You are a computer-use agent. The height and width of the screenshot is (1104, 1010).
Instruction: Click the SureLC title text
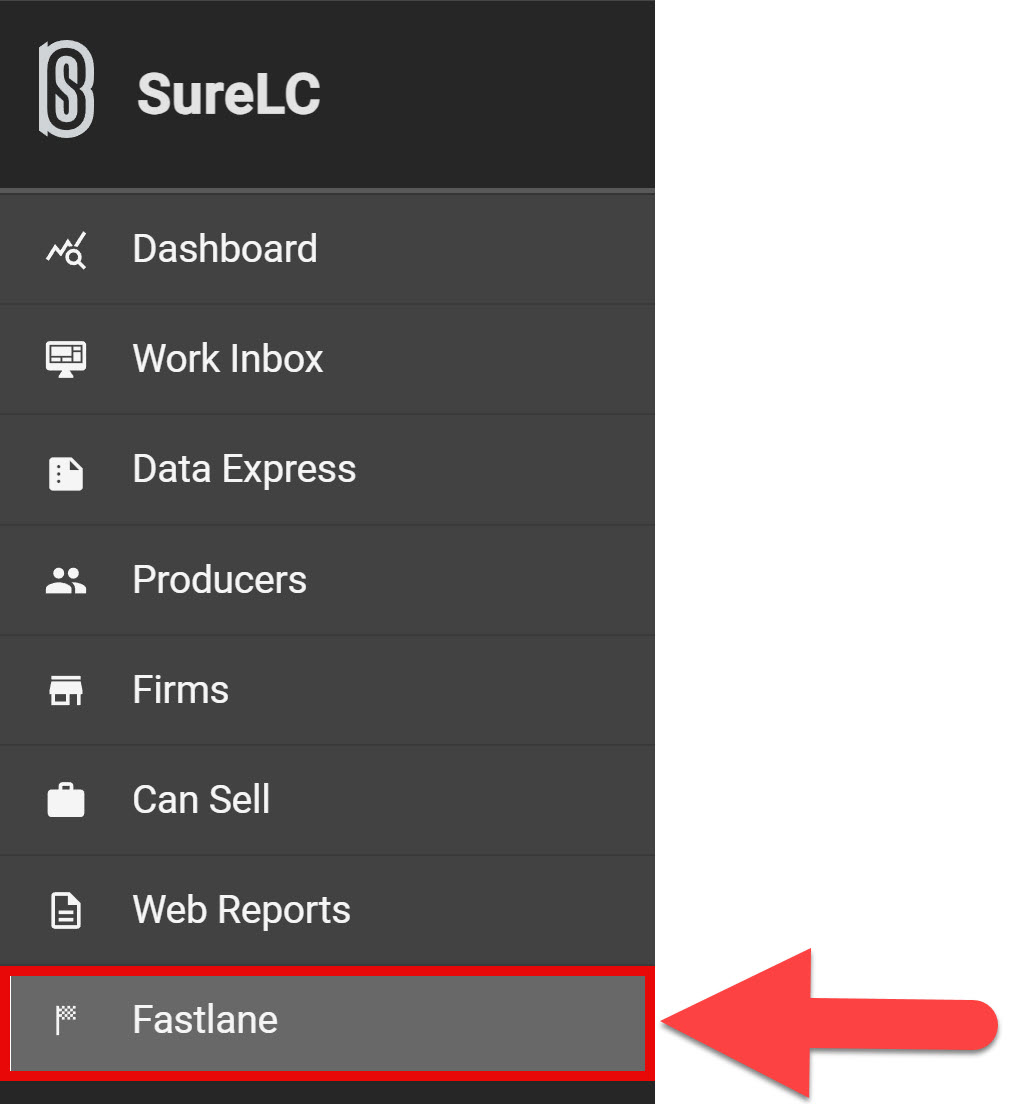click(228, 95)
